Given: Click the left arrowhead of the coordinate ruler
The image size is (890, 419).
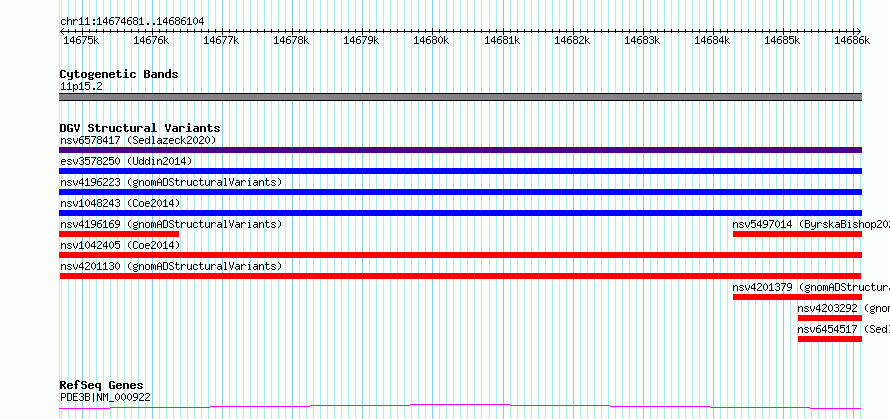Looking at the screenshot, I should (x=62, y=31).
